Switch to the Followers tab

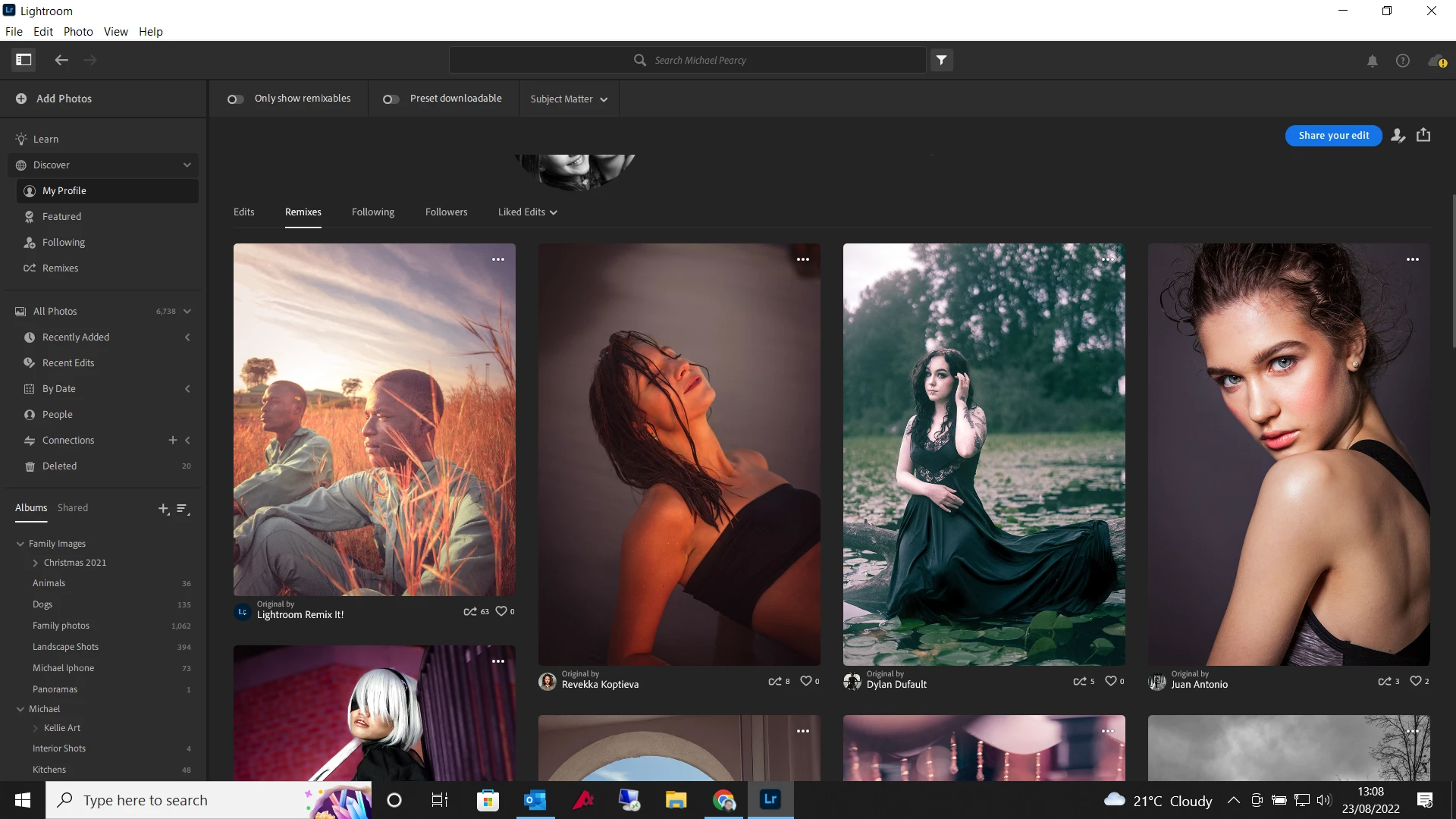pos(446,212)
